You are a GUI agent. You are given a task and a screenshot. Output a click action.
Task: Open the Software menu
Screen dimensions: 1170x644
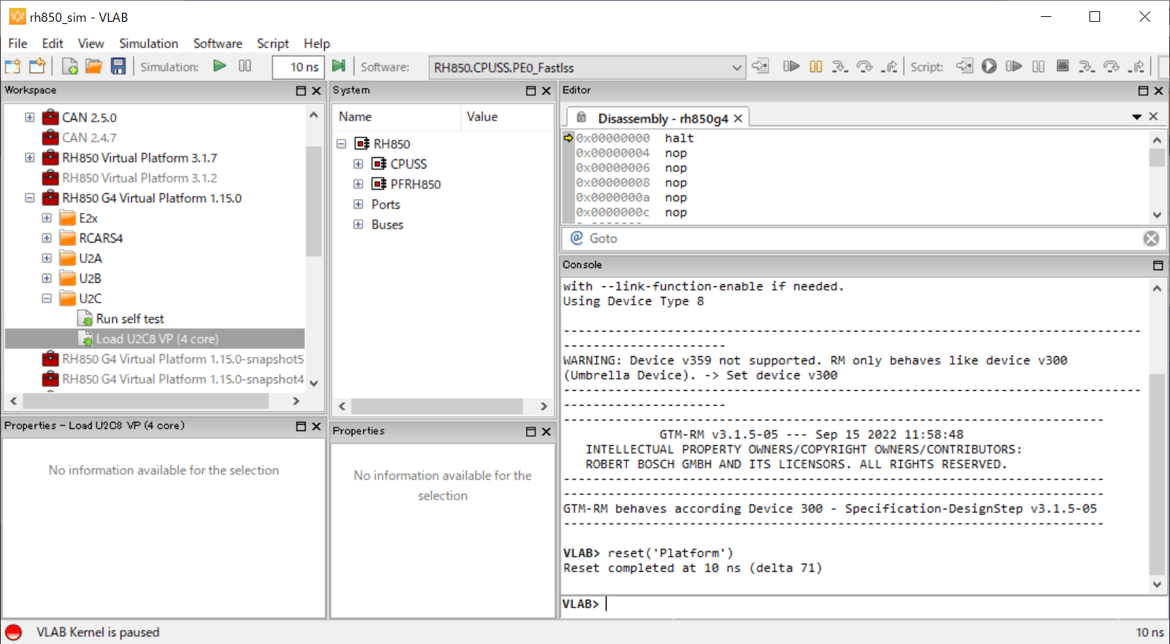(x=217, y=43)
